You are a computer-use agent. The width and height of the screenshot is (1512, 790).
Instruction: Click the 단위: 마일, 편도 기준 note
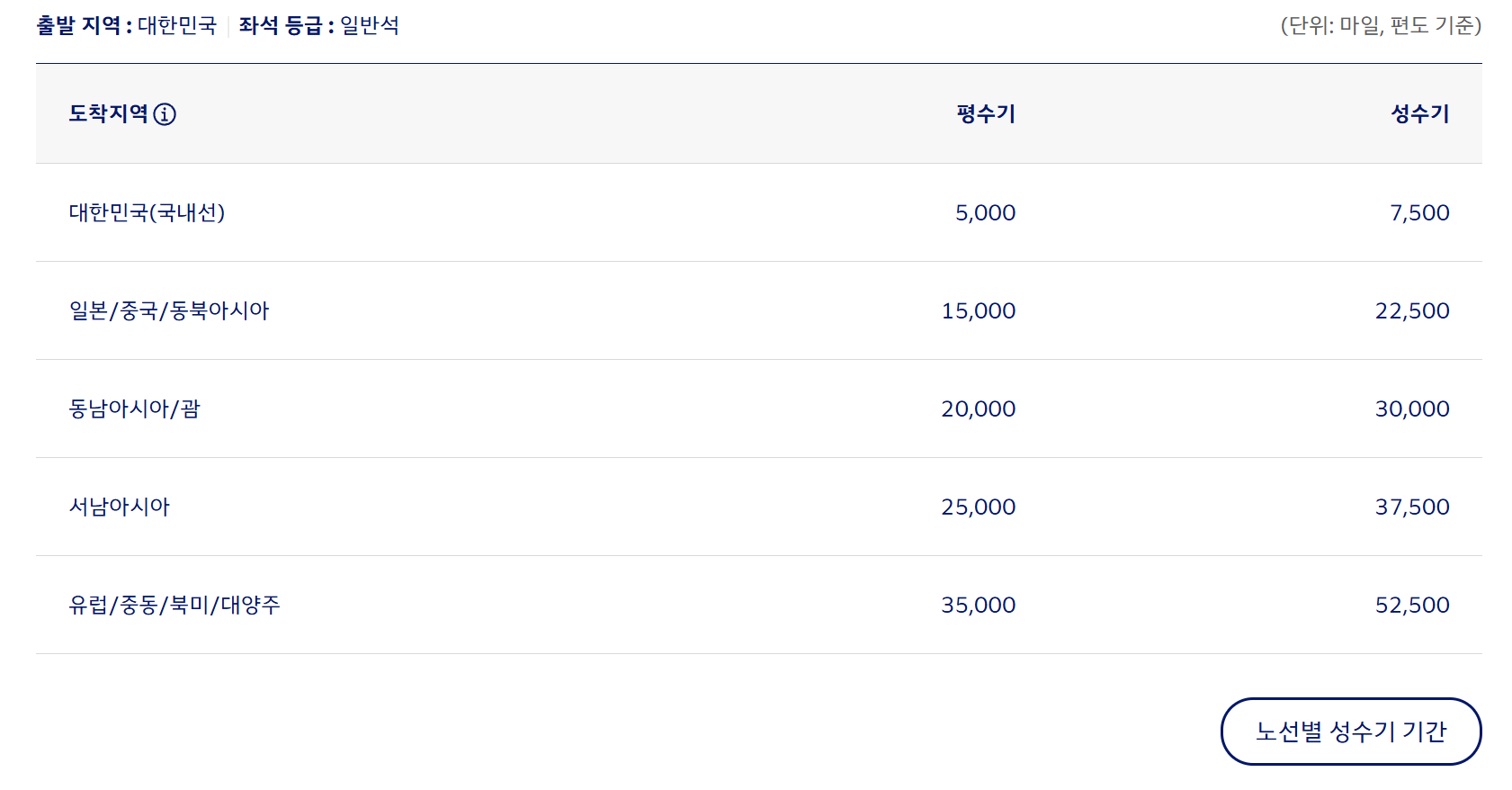tap(1381, 25)
